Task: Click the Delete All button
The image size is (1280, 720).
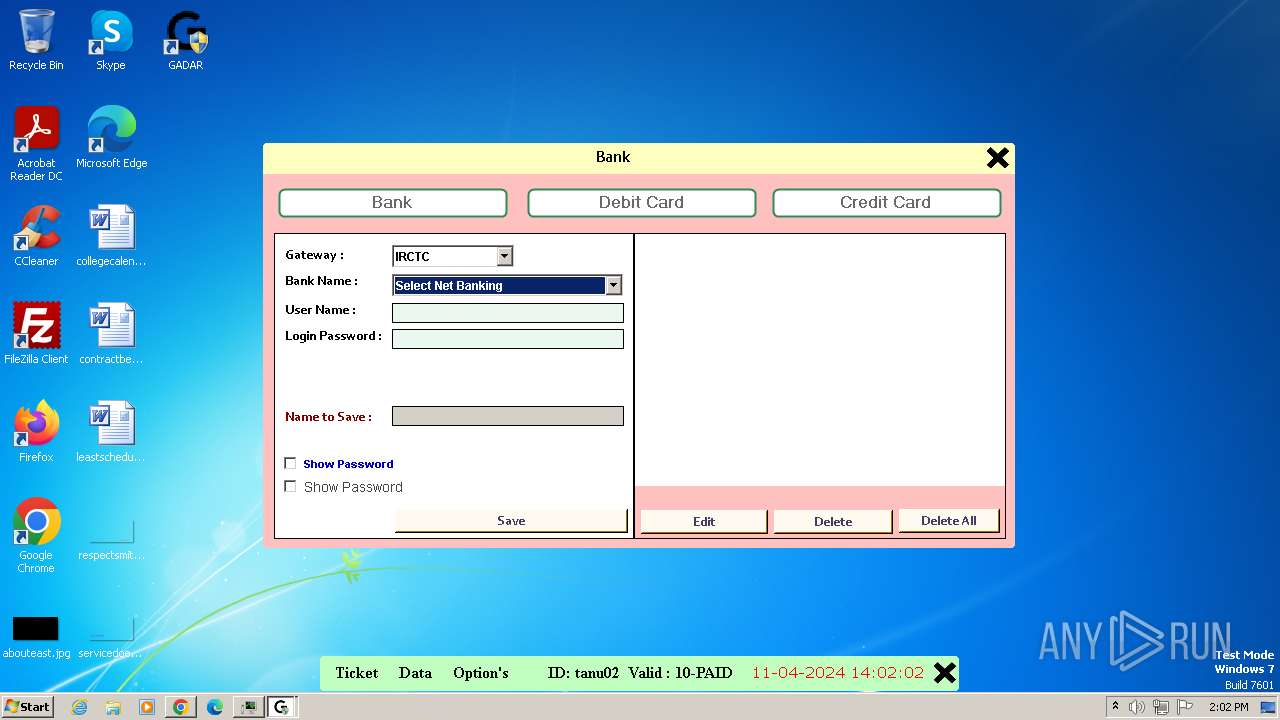Action: click(x=949, y=520)
